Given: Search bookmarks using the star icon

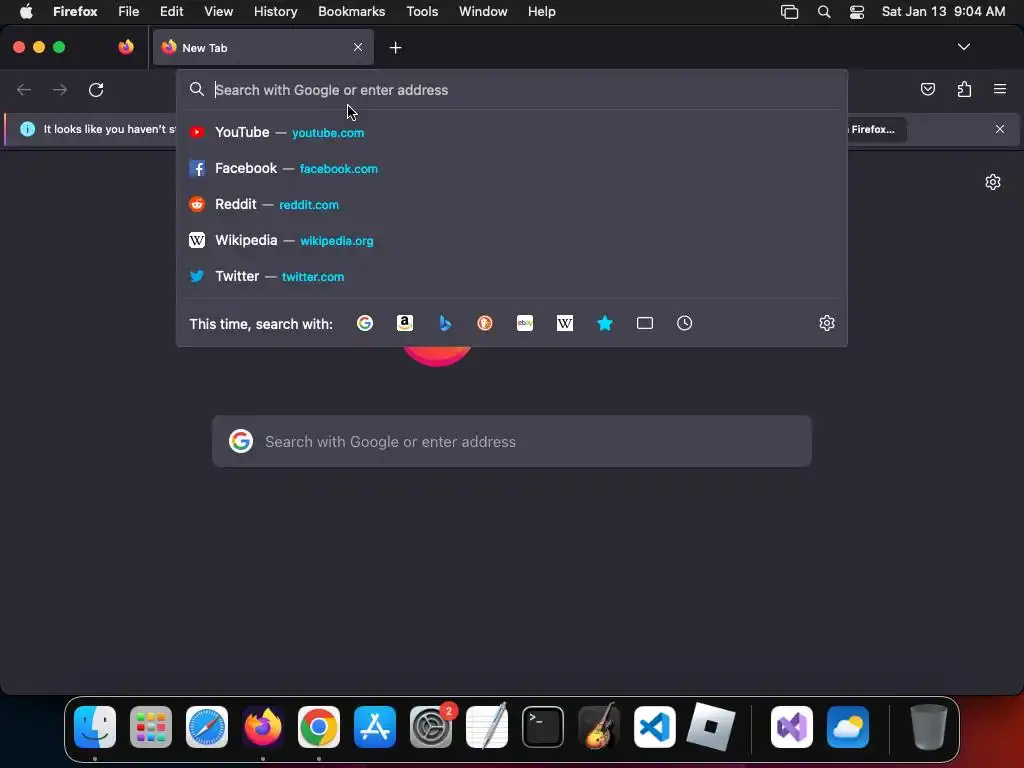Looking at the screenshot, I should tap(605, 323).
